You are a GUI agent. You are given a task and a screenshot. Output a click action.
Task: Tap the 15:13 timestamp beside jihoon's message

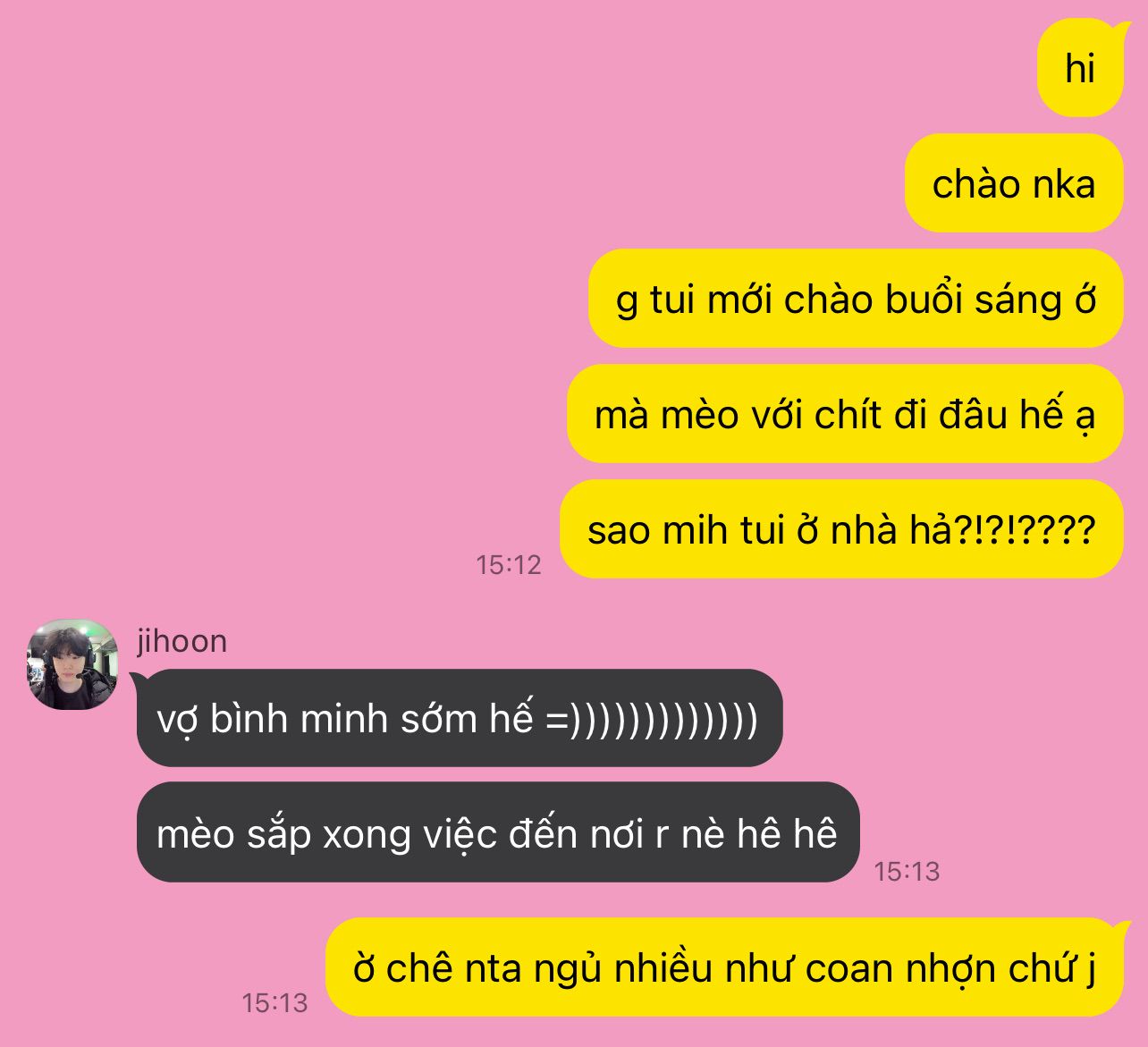907,871
